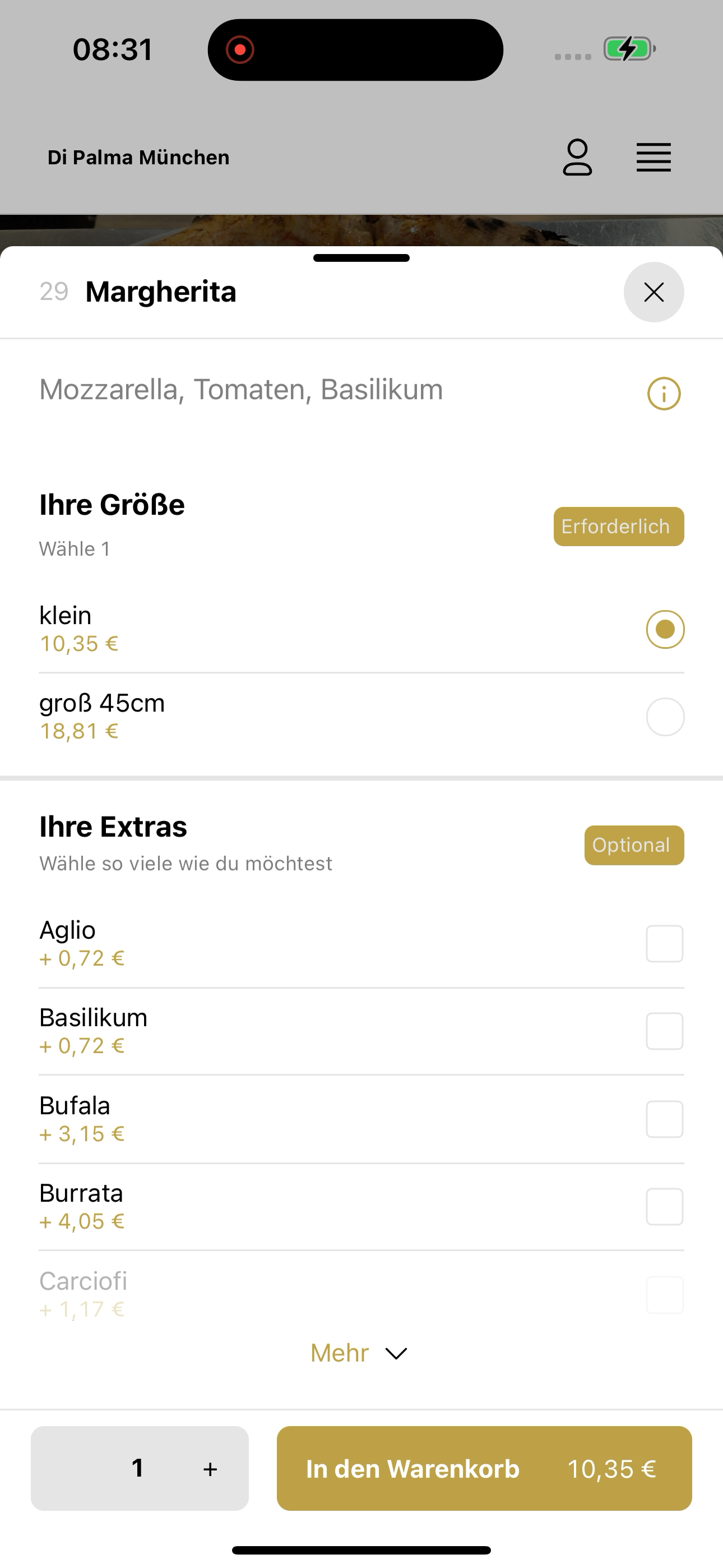Click the chevron next to Mehr
Screen dimensions: 723x1568
click(396, 1354)
